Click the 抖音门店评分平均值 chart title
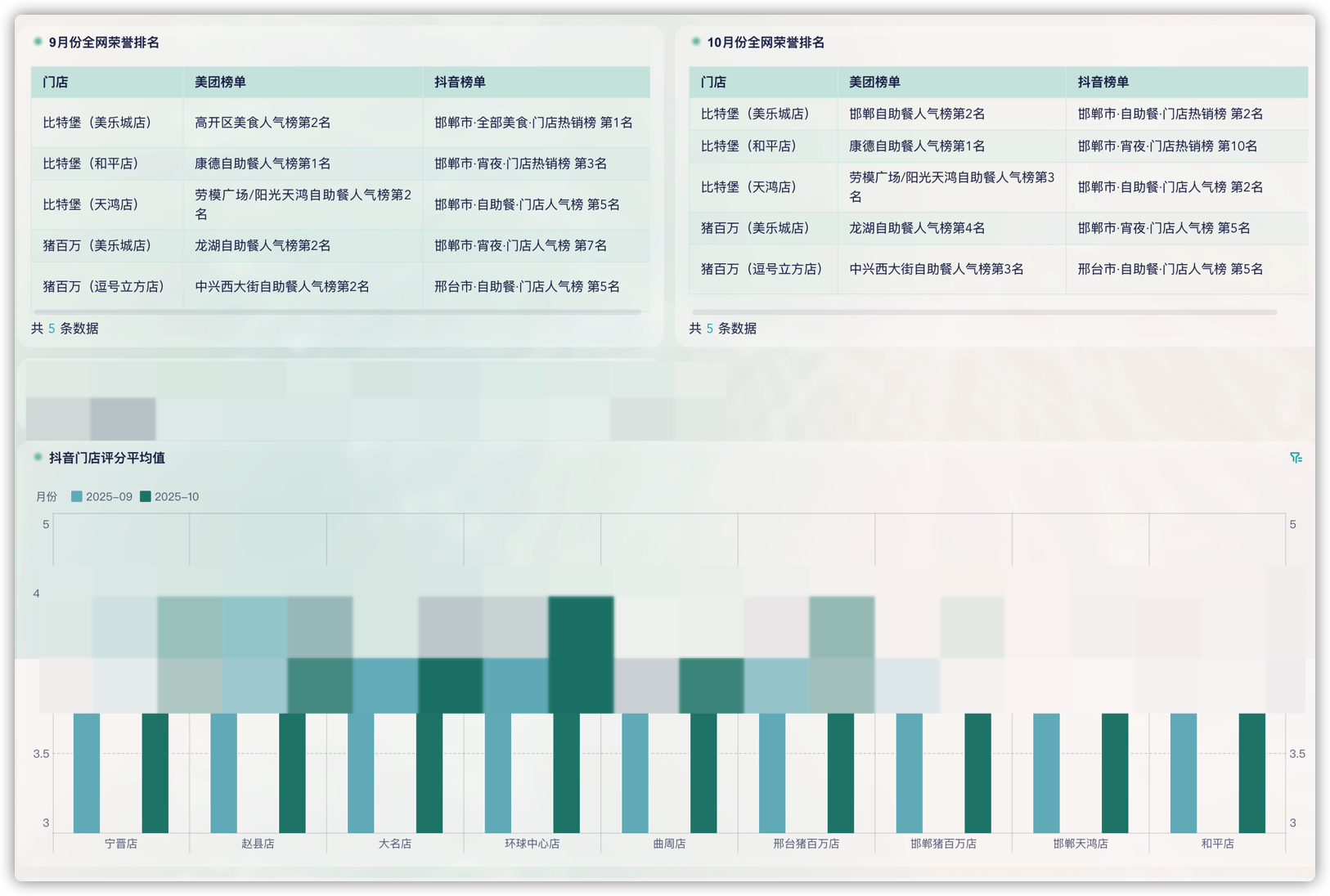Screen dimensions: 1330x896 [107, 458]
